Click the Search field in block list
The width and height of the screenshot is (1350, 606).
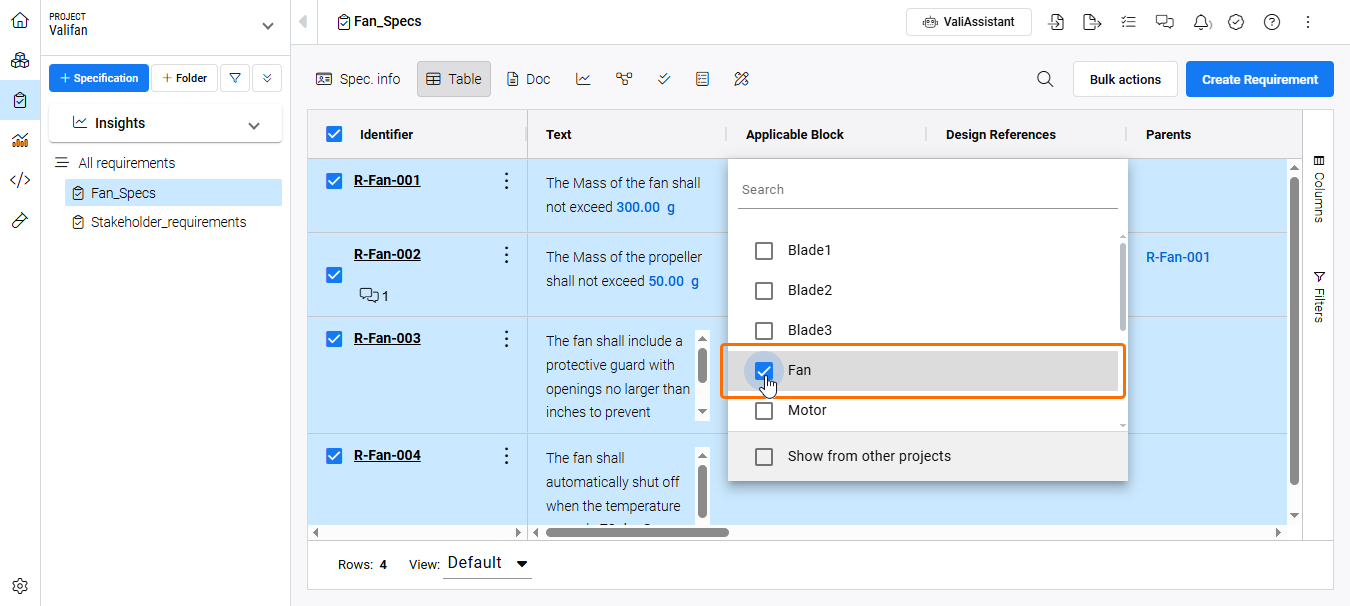927,190
